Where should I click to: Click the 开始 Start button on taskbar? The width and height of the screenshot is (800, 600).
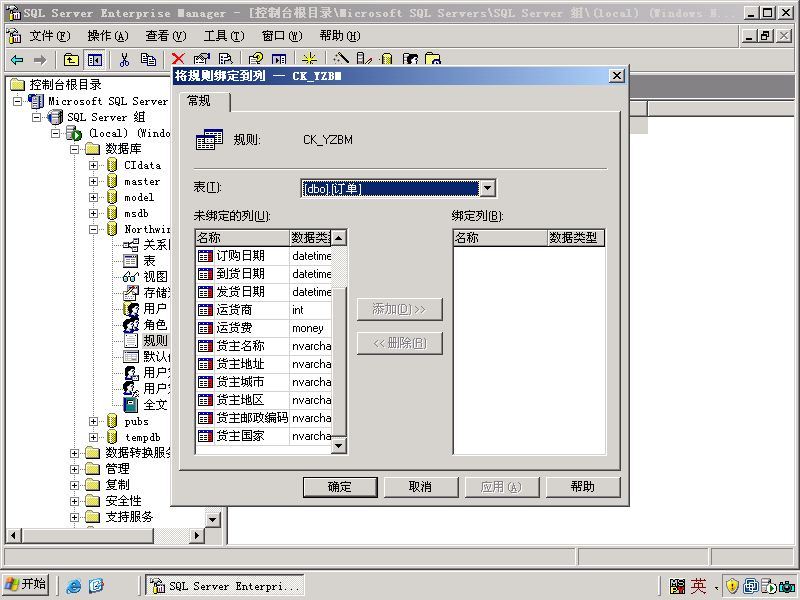26,584
